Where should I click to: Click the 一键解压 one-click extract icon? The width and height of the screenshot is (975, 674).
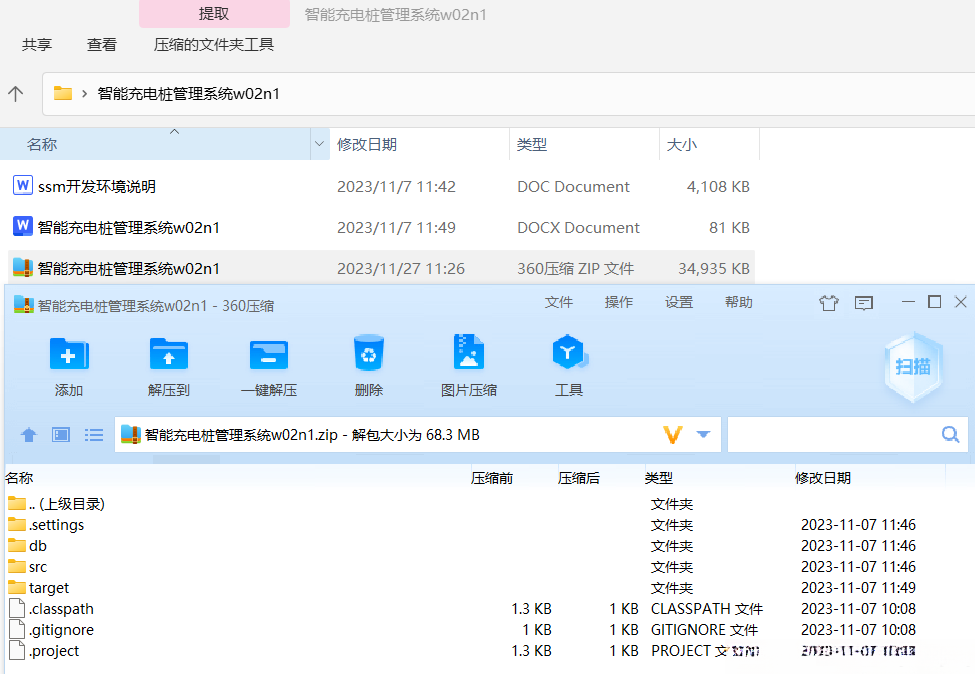click(x=269, y=354)
